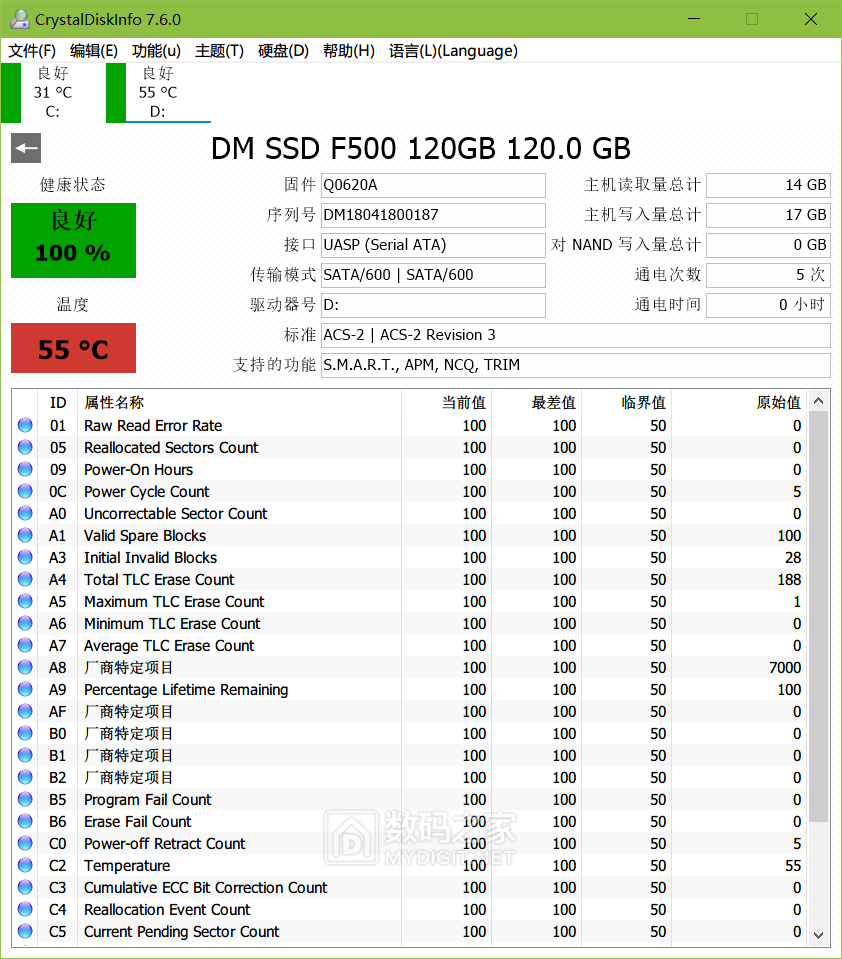
Task: Click the firmware field Q0620A
Action: [x=433, y=185]
